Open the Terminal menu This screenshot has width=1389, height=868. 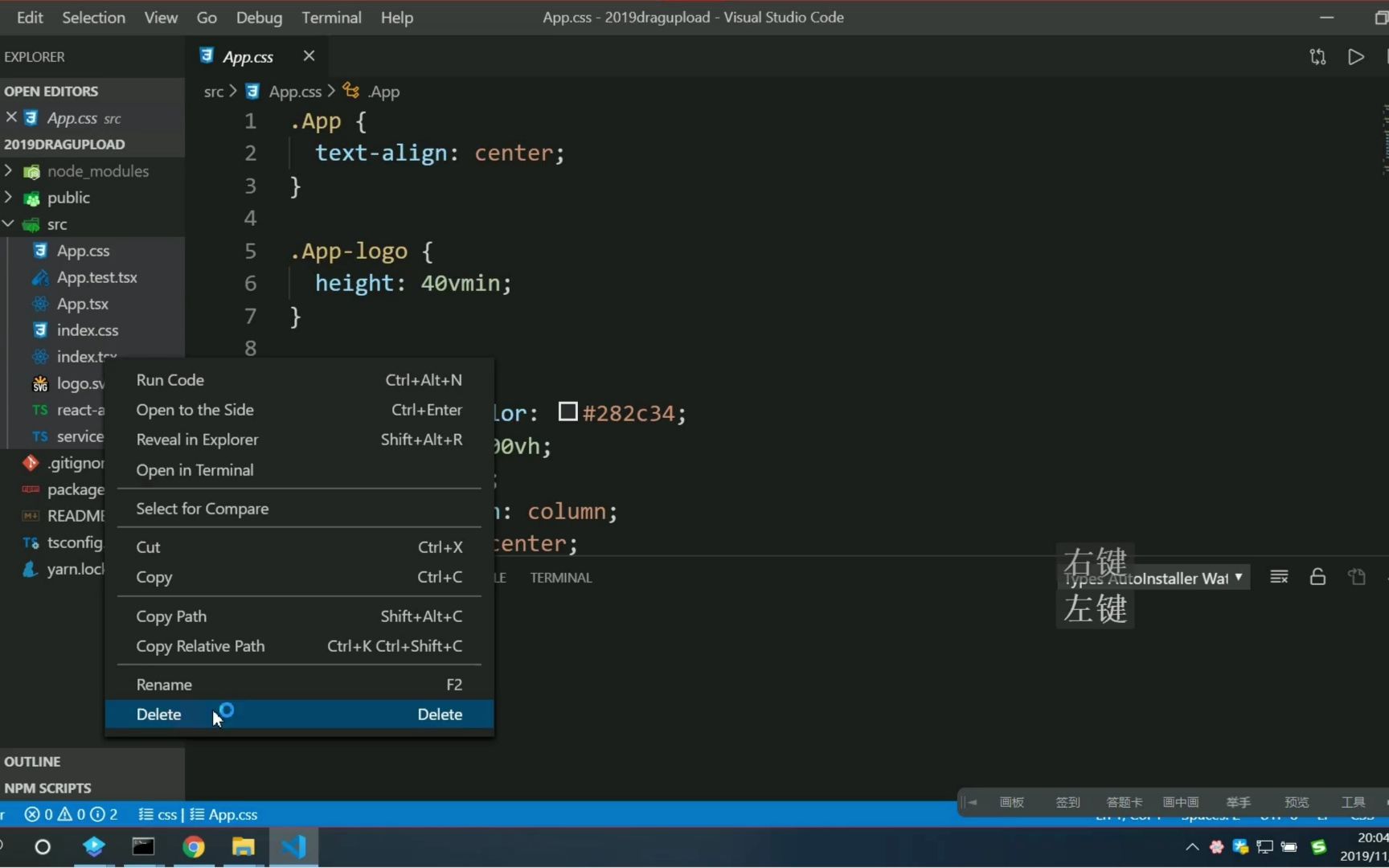point(331,18)
